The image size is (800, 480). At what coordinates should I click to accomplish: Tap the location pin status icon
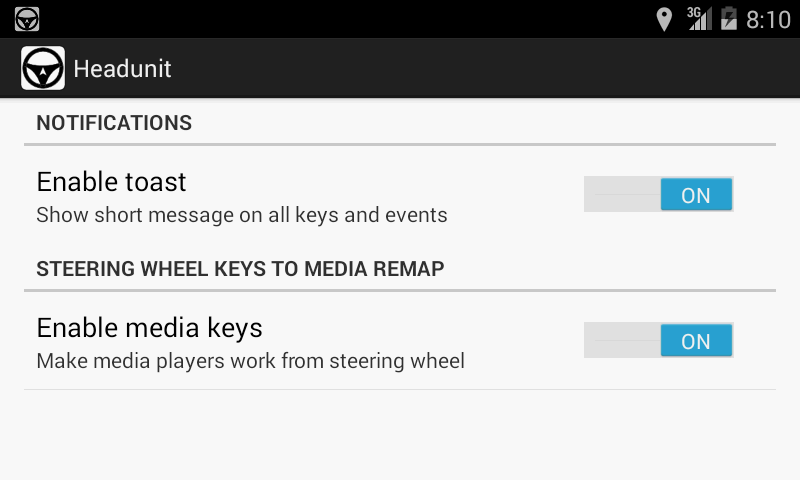663,19
